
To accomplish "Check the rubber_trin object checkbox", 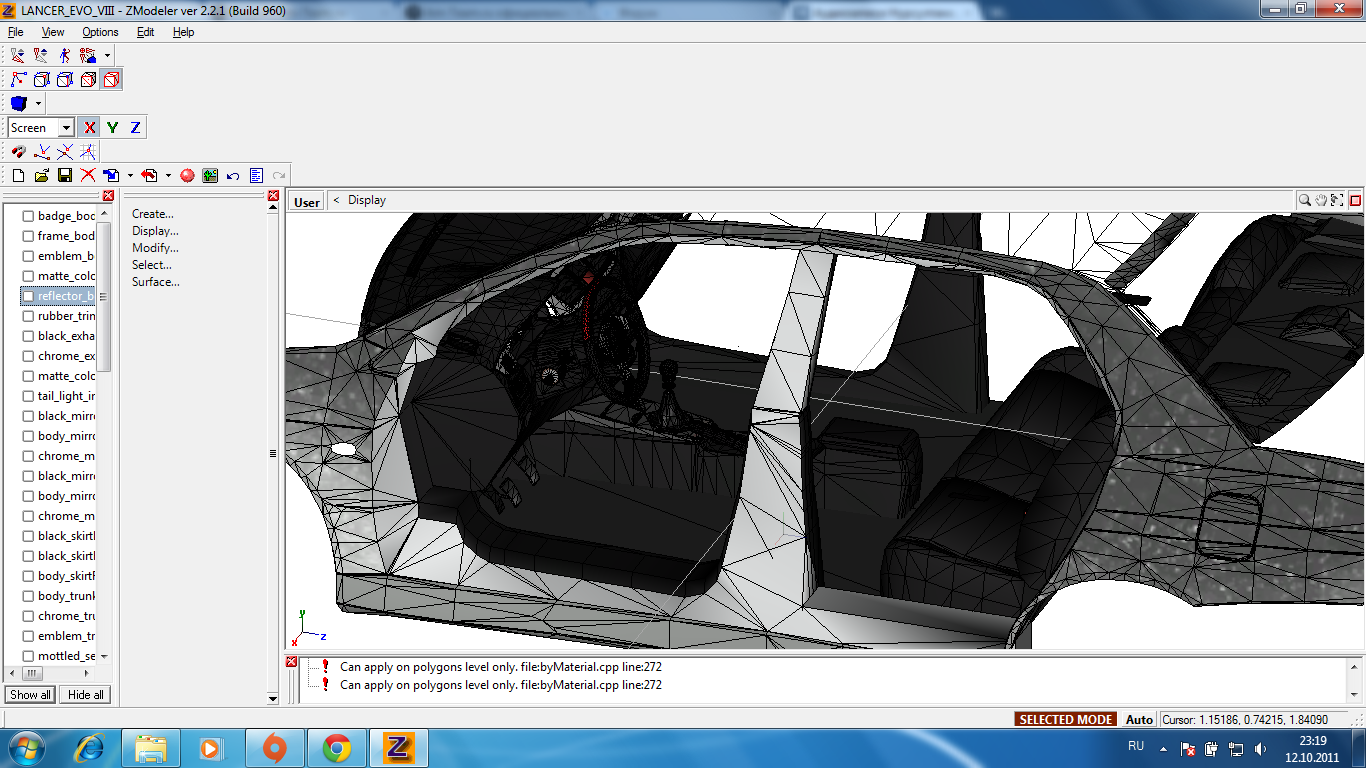I will pos(28,316).
